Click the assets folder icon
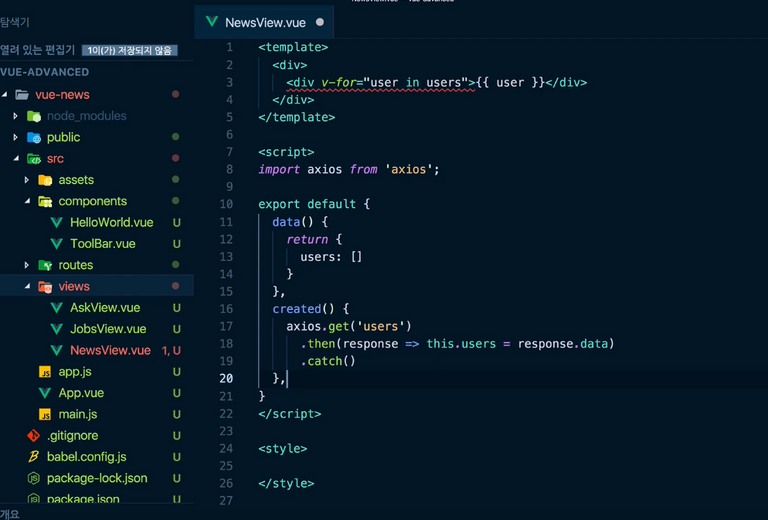 point(45,180)
